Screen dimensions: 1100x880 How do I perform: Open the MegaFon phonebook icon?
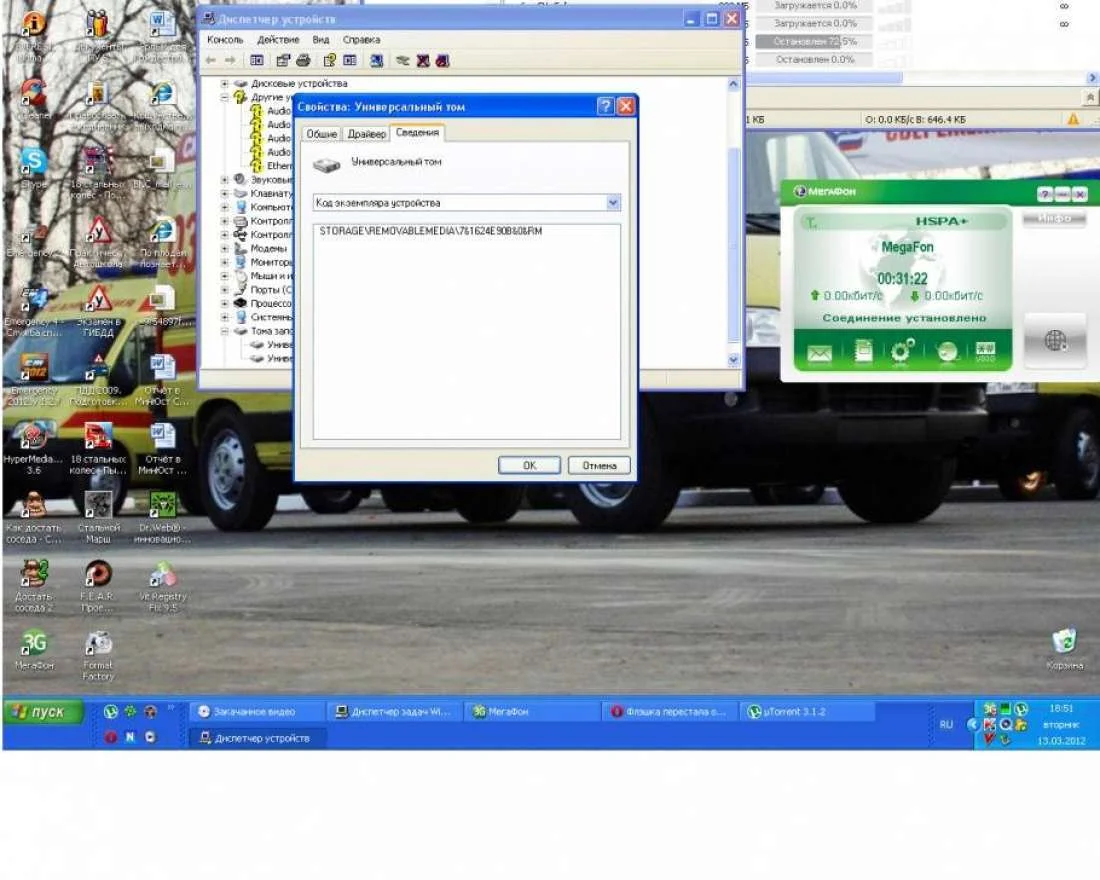pos(864,352)
